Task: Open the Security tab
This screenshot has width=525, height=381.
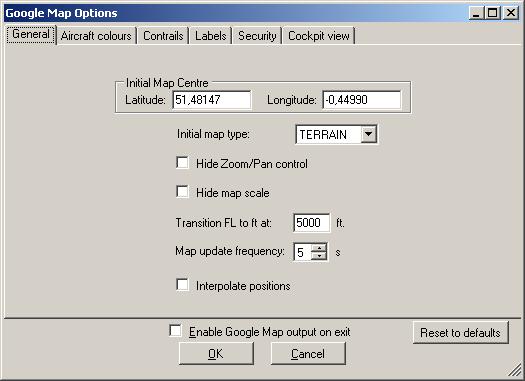Action: coord(257,36)
